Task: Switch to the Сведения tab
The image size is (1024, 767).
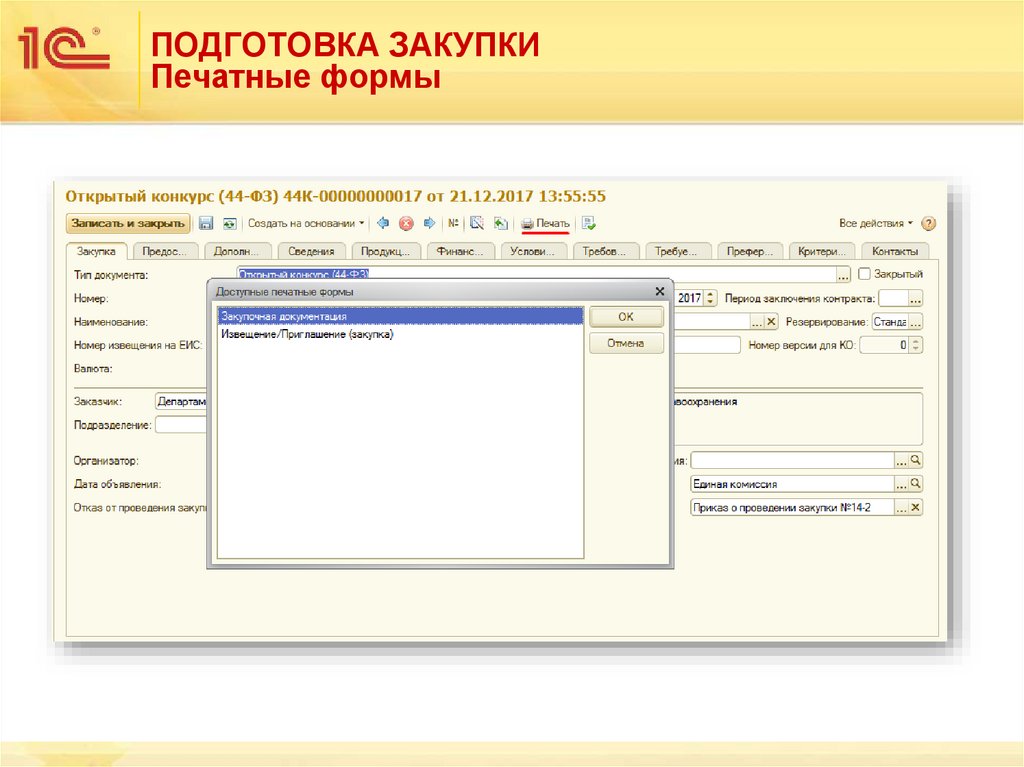Action: click(313, 250)
